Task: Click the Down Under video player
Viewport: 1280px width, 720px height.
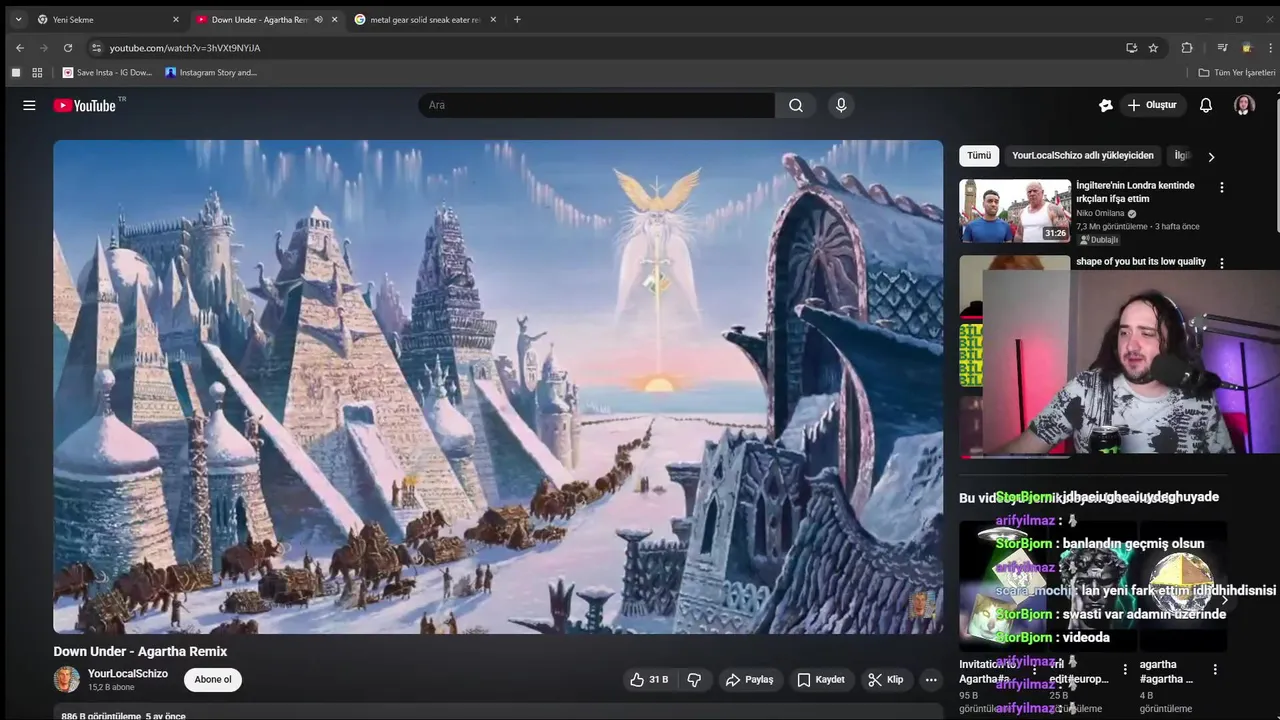Action: [498, 387]
